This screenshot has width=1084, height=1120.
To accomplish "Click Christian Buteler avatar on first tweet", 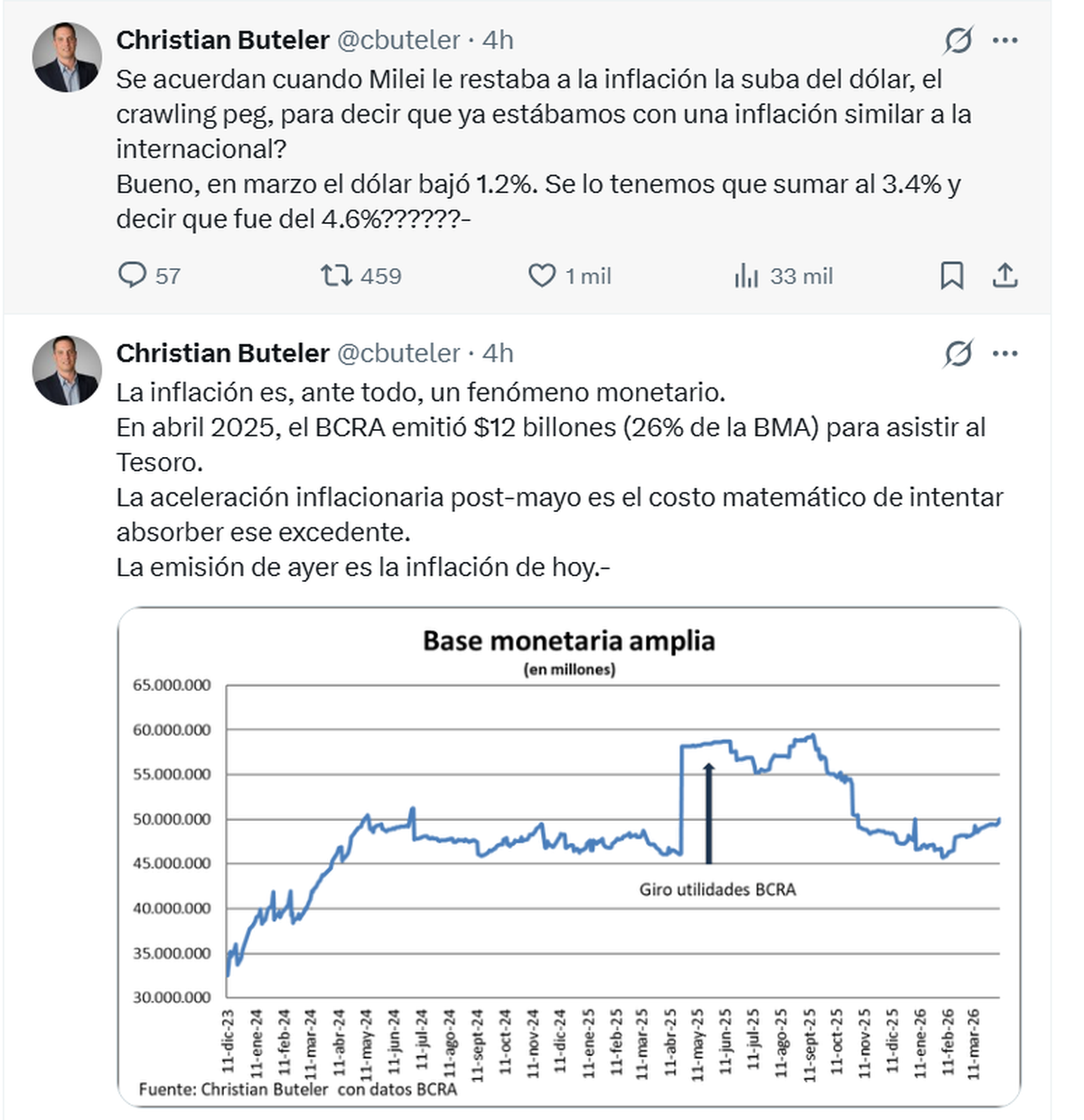I will coord(67,58).
